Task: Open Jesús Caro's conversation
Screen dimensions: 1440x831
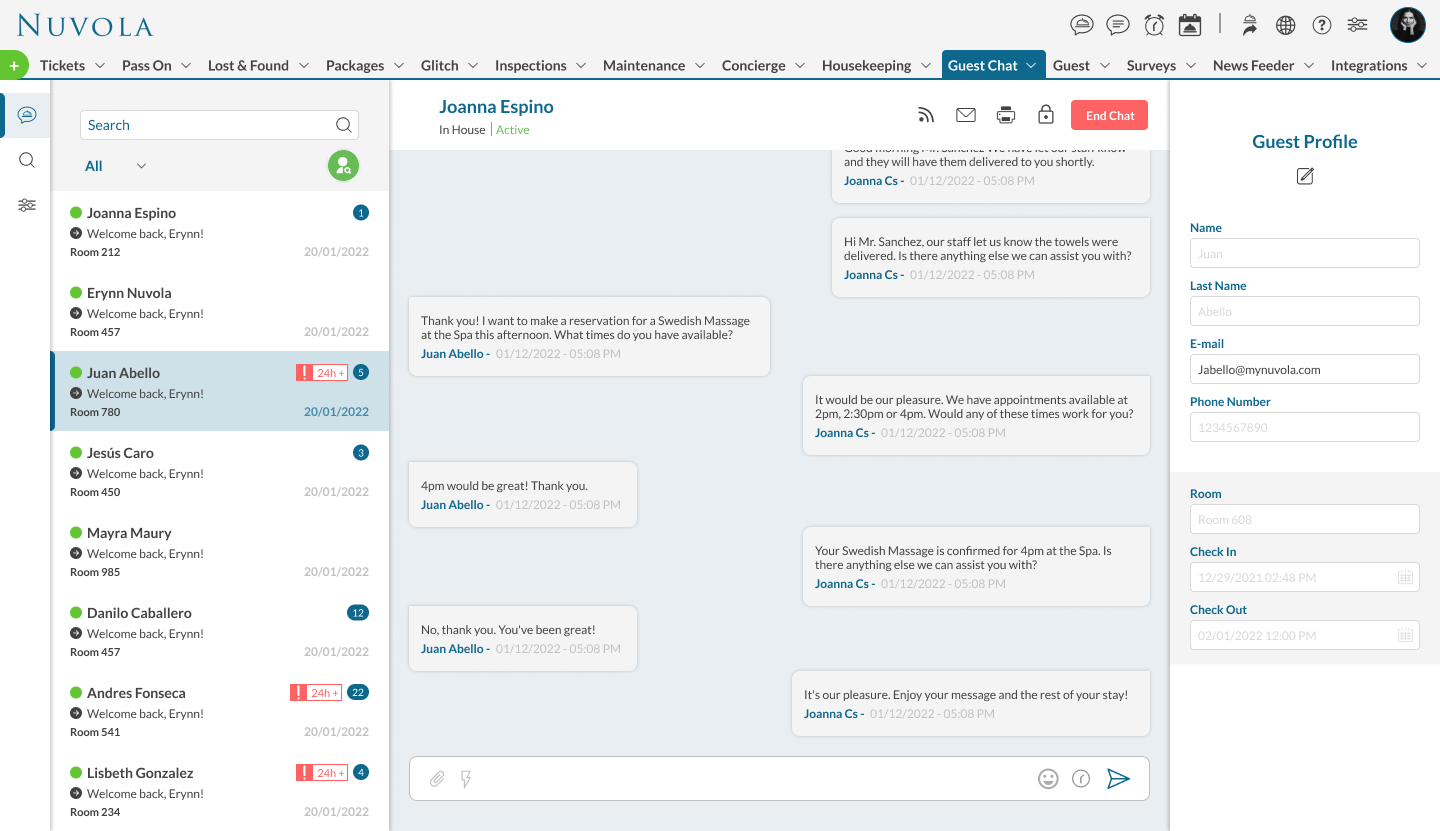Action: click(x=220, y=471)
